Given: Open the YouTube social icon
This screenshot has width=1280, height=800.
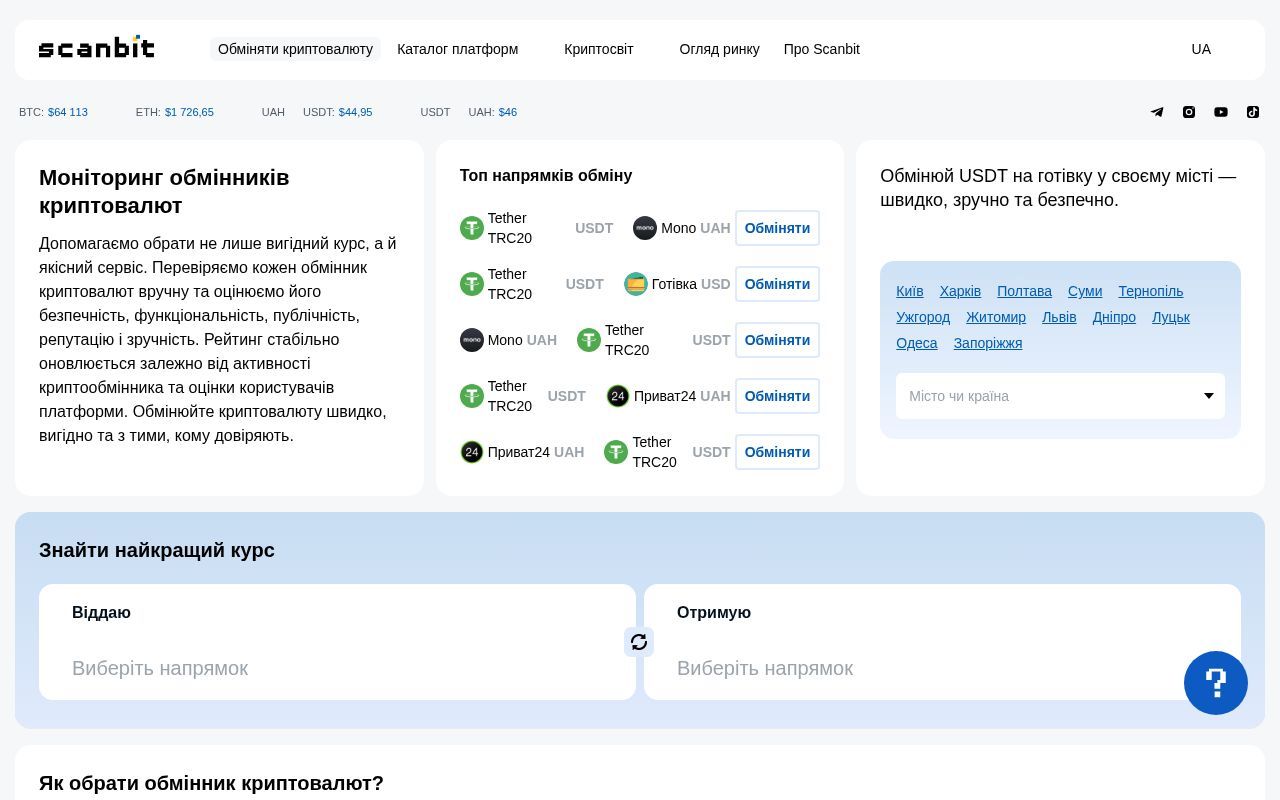Looking at the screenshot, I should [x=1221, y=112].
